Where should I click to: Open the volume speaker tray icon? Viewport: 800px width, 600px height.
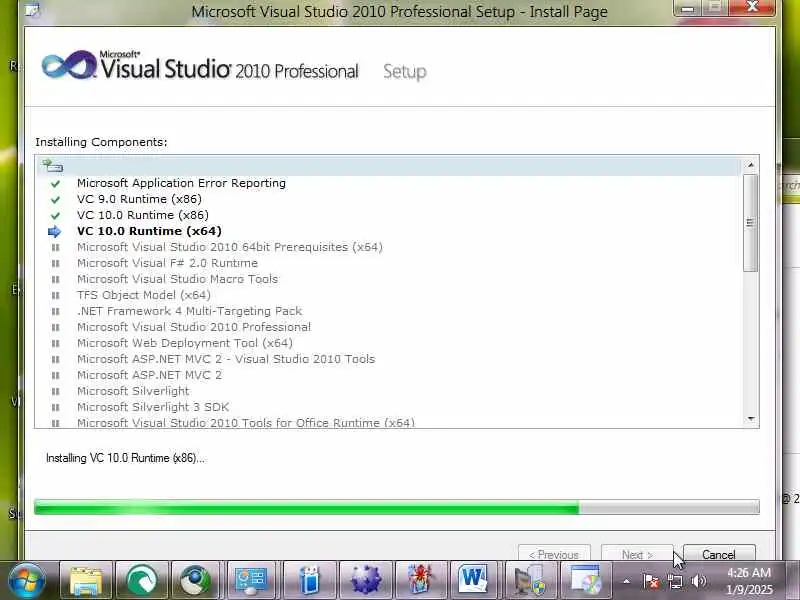(699, 581)
